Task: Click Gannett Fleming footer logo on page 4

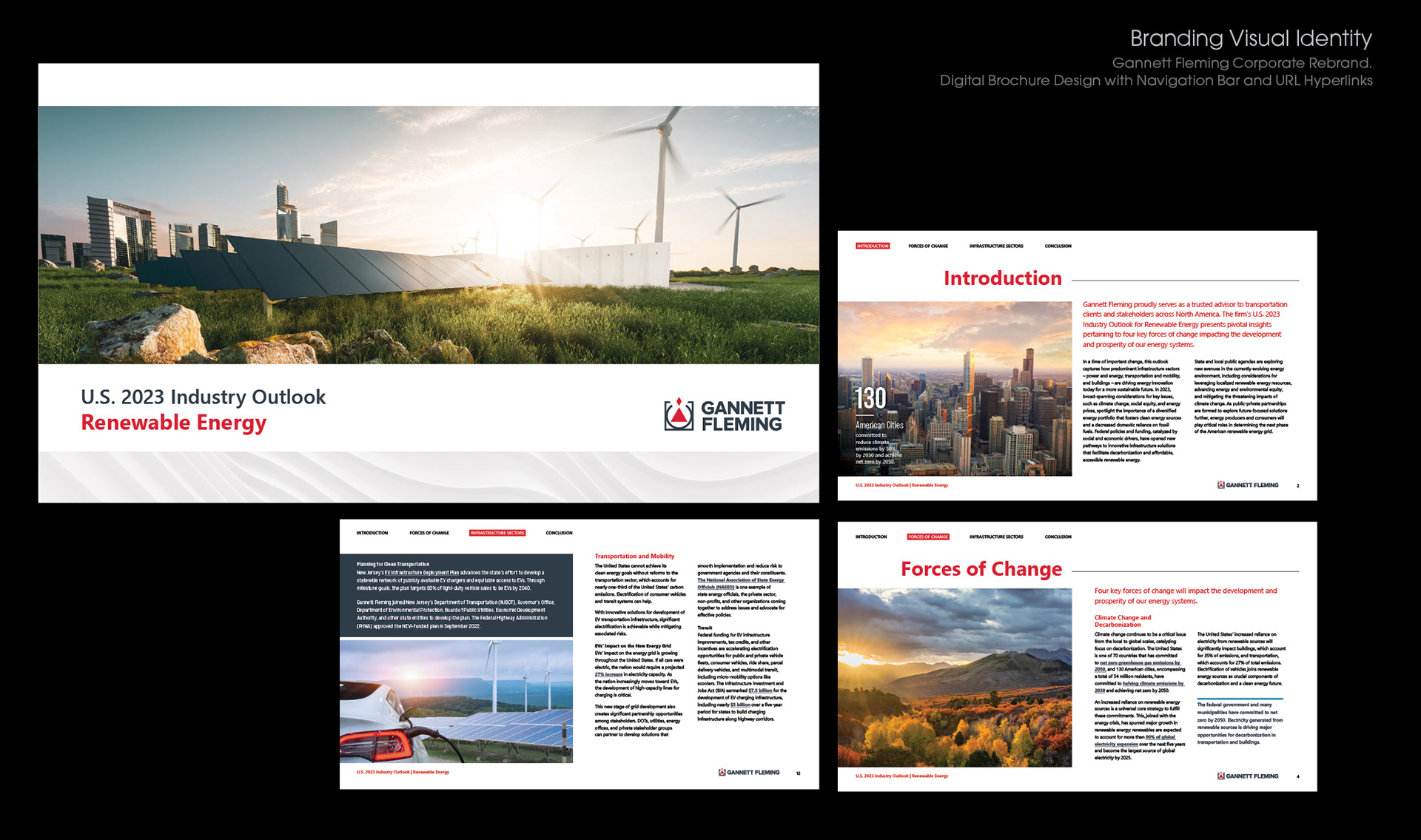Action: 1248,776
